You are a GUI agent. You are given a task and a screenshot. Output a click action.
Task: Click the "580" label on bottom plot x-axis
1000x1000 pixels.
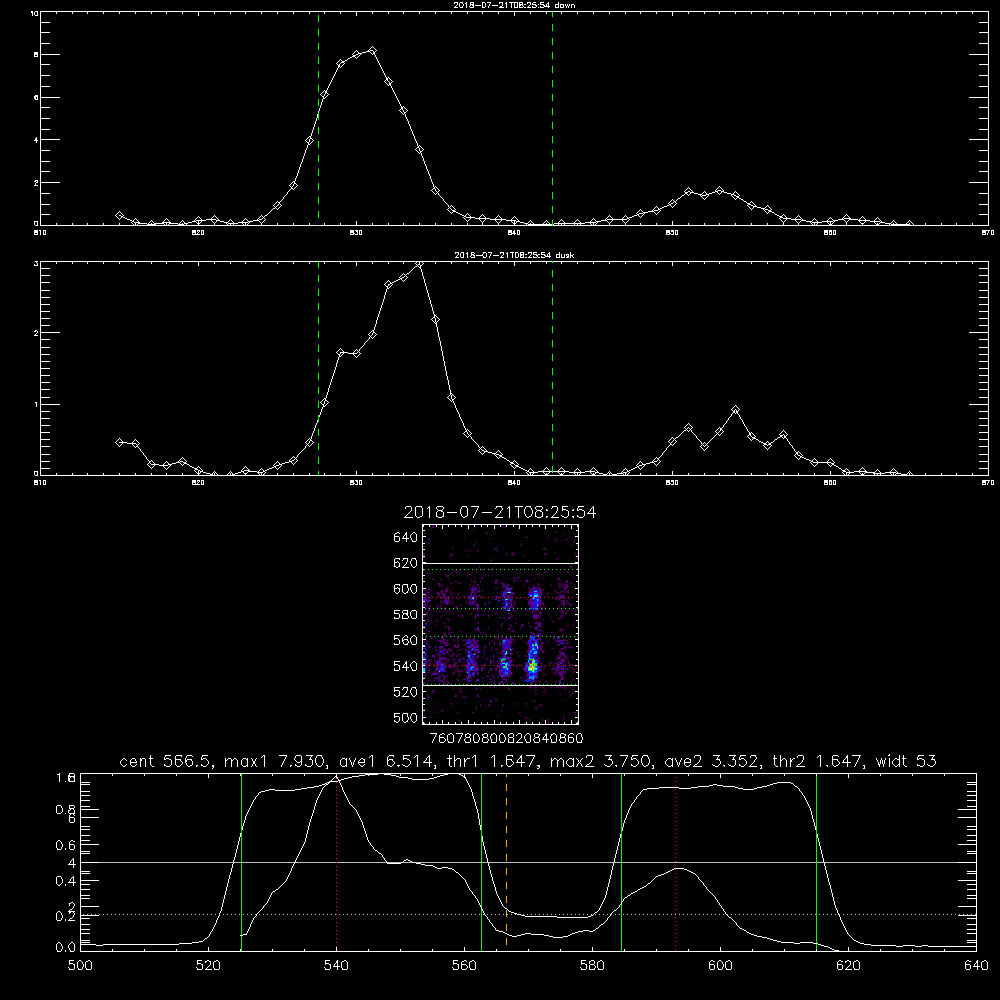592,966
